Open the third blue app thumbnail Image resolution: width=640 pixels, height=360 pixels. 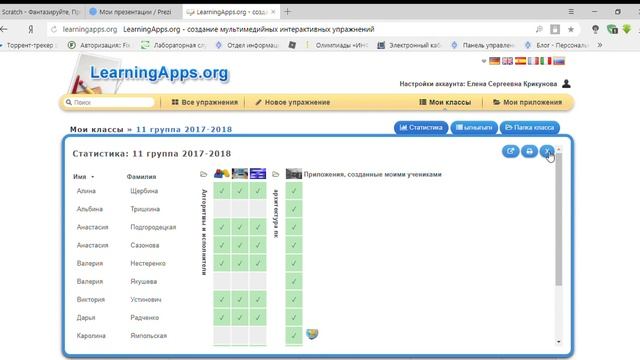(x=258, y=174)
